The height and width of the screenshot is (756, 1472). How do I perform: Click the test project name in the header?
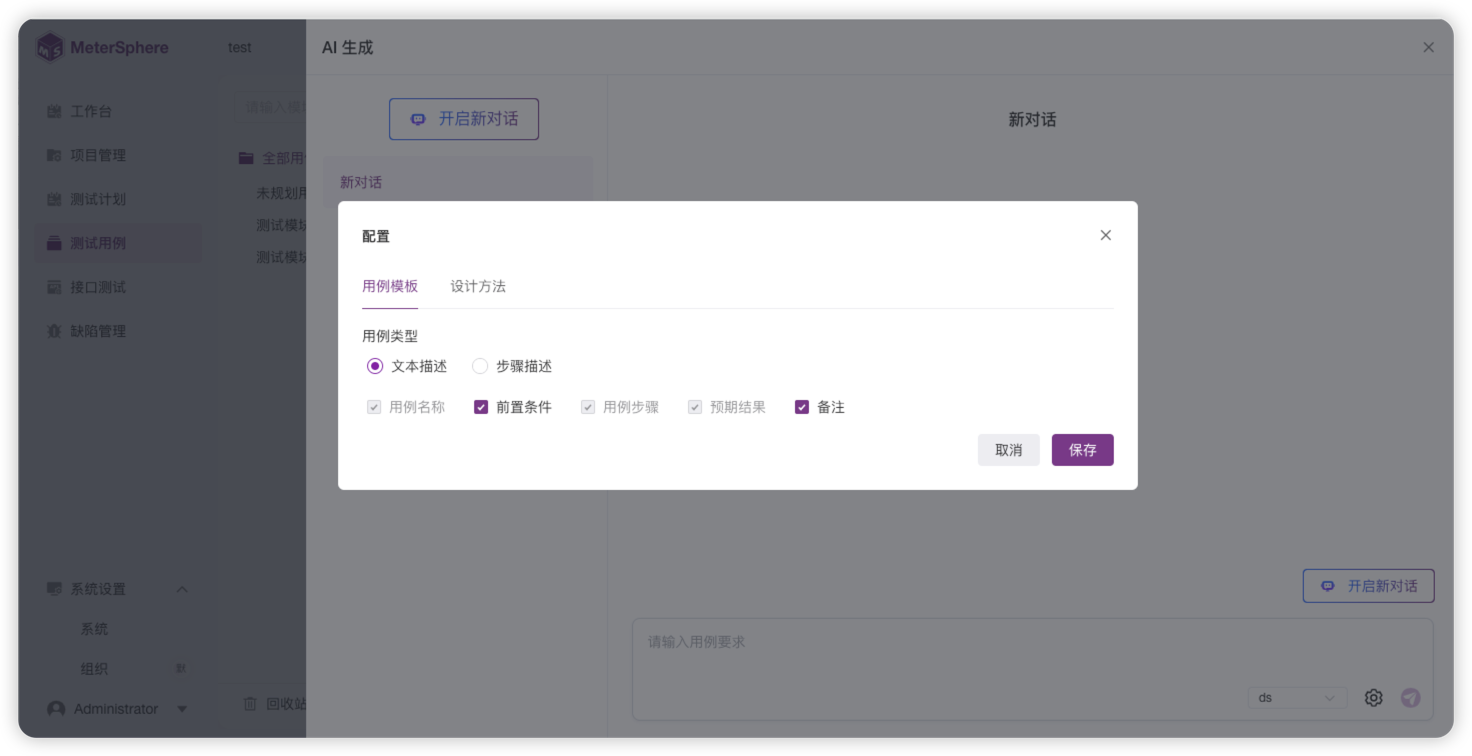[240, 47]
